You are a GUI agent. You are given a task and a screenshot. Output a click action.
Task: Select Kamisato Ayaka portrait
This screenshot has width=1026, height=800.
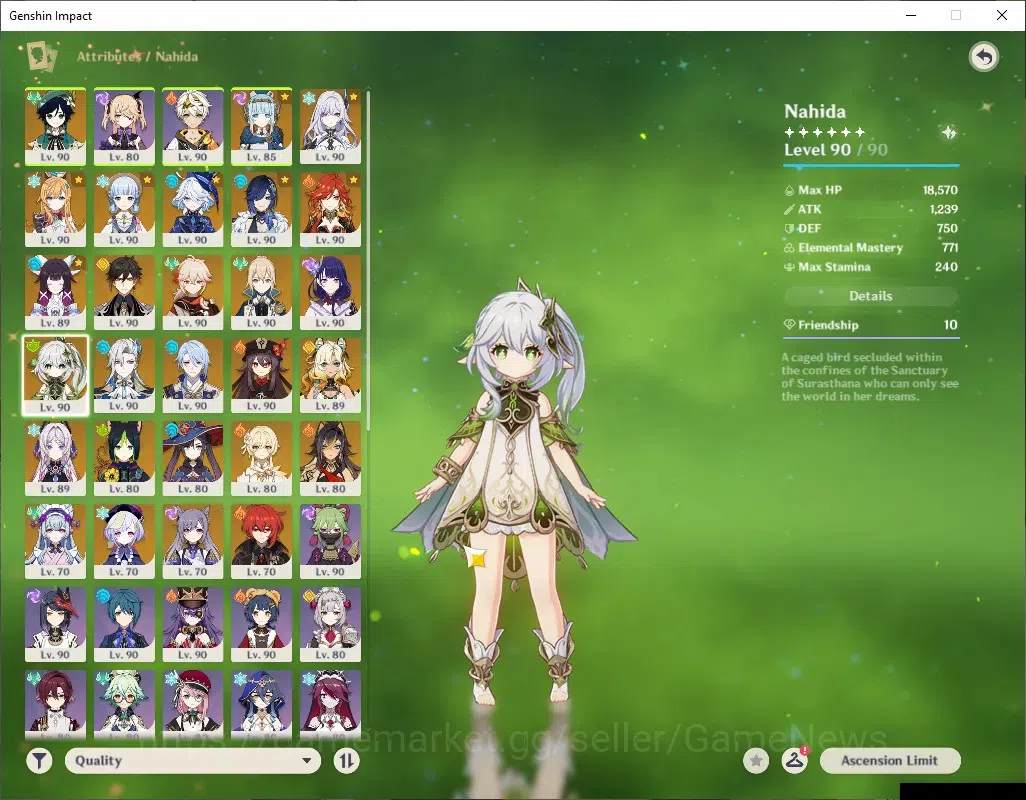pyautogui.click(x=124, y=209)
